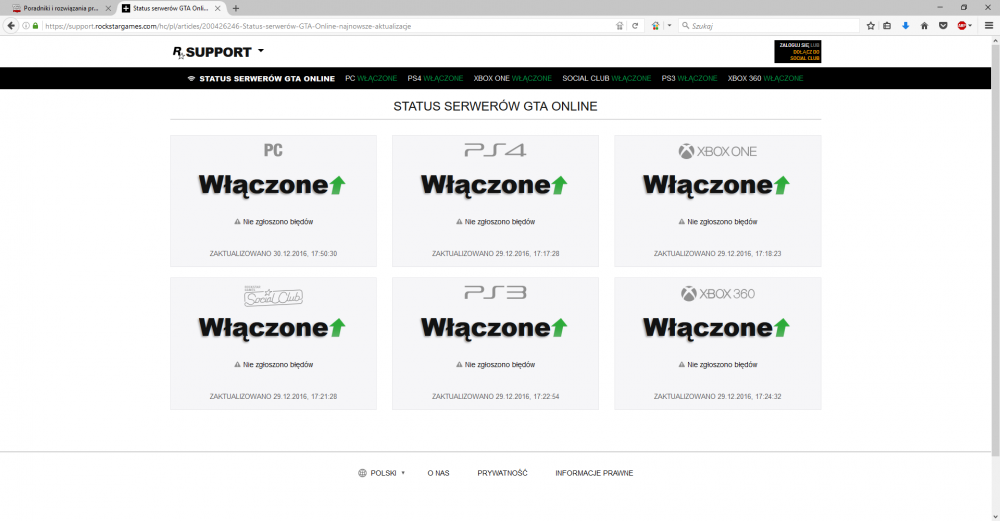Click the Xbox One logo in status card
This screenshot has width=1000, height=521.
pyautogui.click(x=717, y=151)
